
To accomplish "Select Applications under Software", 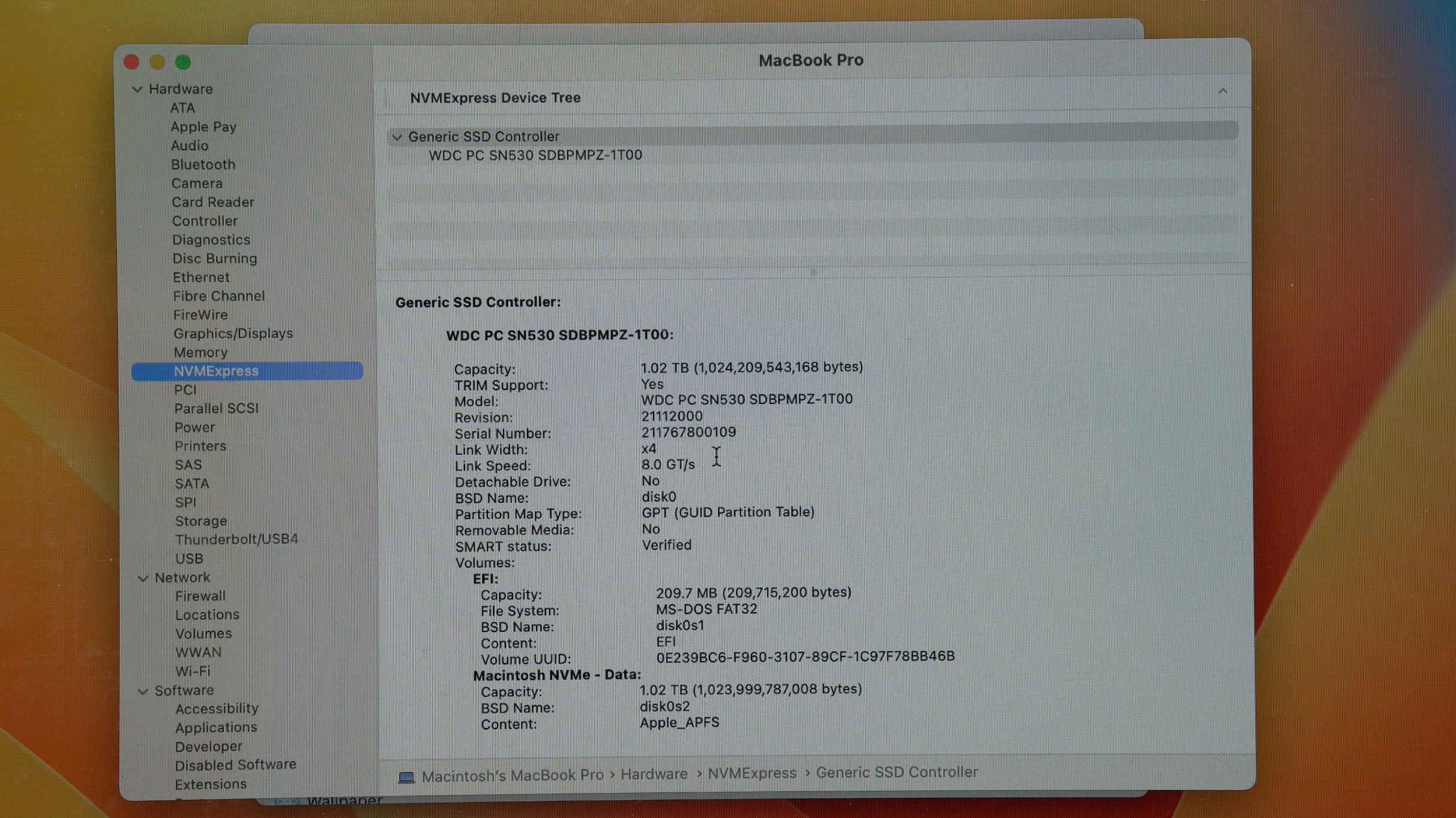I will coord(216,727).
